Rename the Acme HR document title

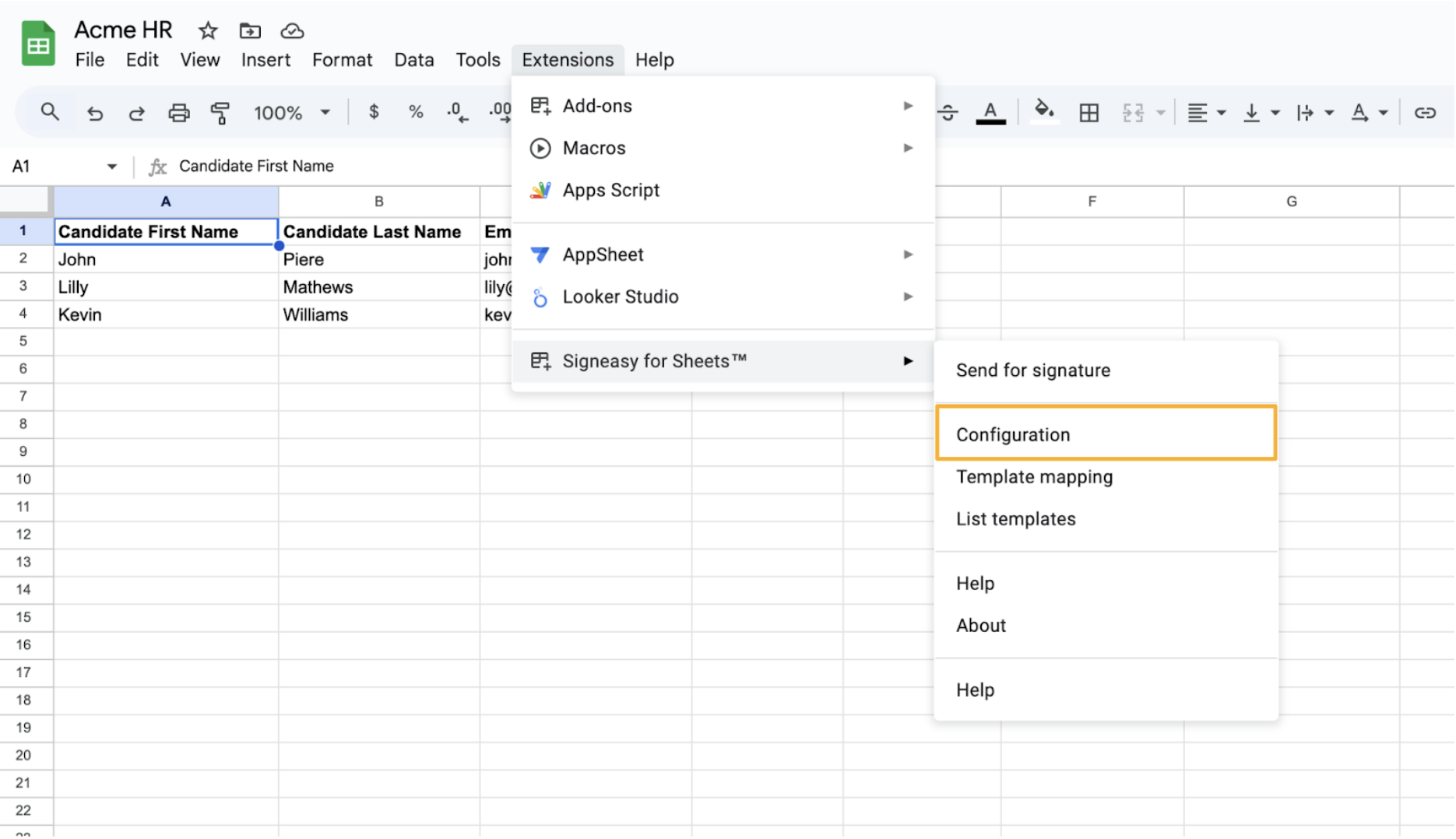pos(123,30)
